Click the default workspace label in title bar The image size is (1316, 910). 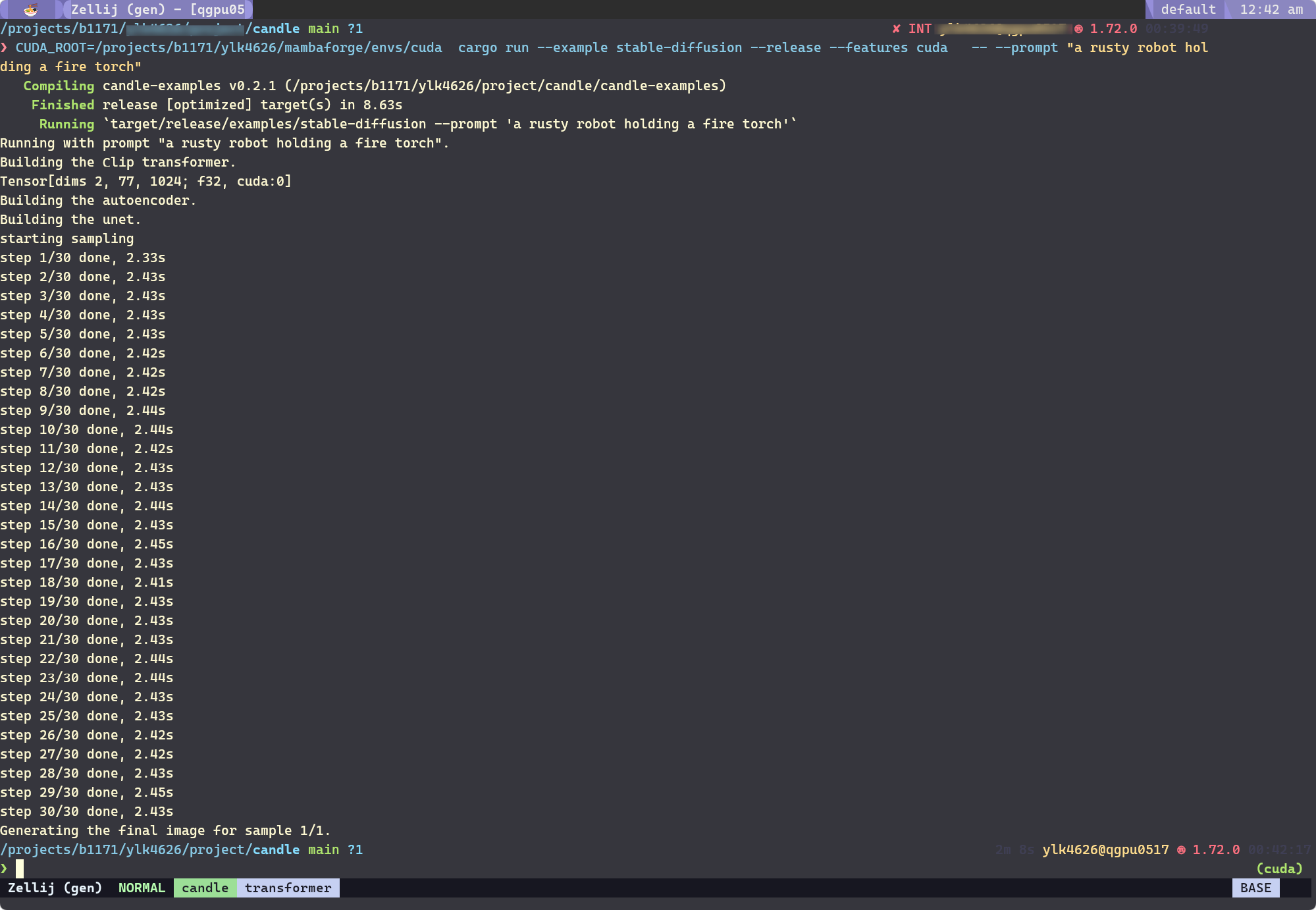click(x=1188, y=9)
